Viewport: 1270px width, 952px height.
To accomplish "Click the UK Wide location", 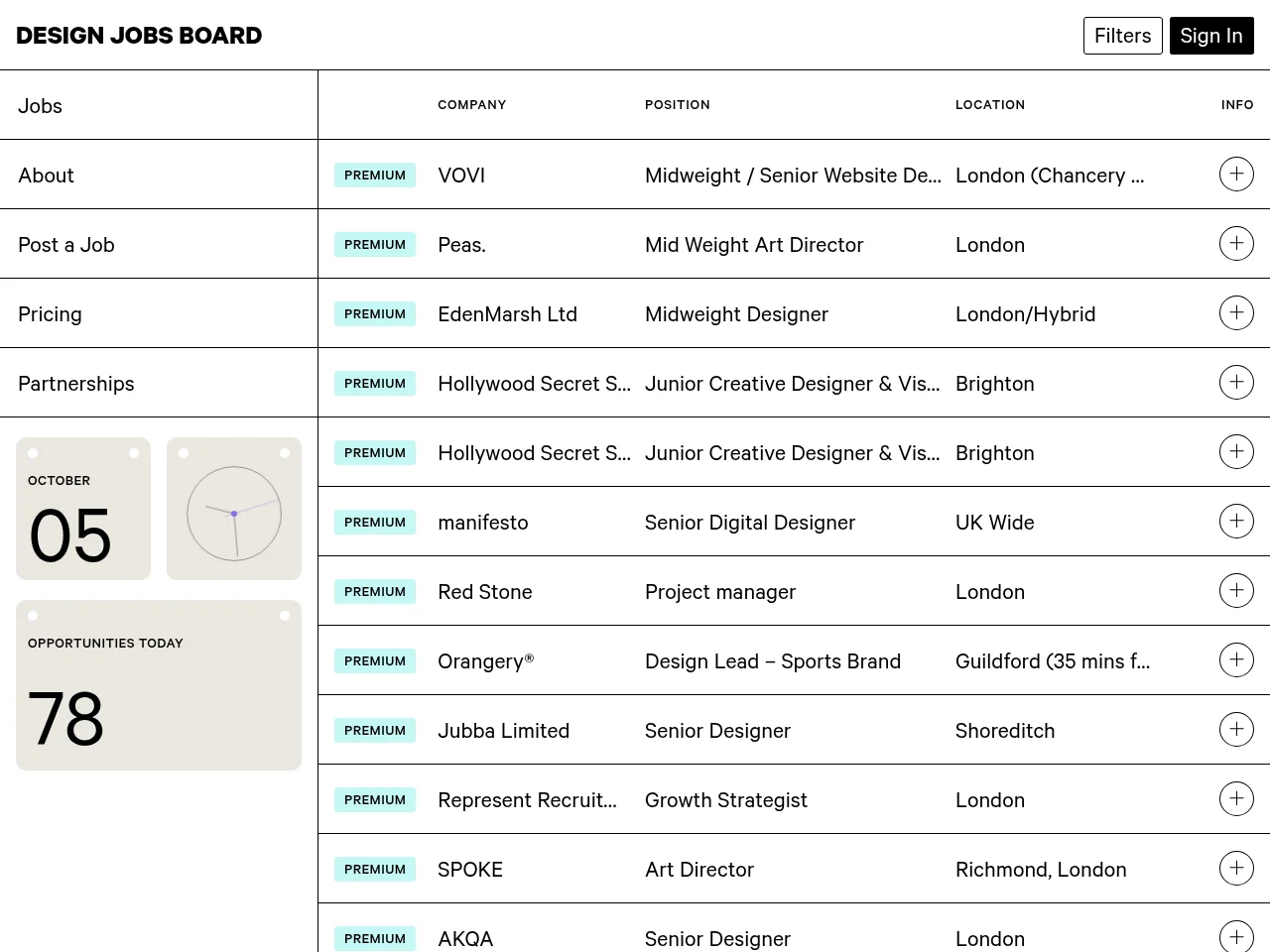I will pyautogui.click(x=994, y=523).
